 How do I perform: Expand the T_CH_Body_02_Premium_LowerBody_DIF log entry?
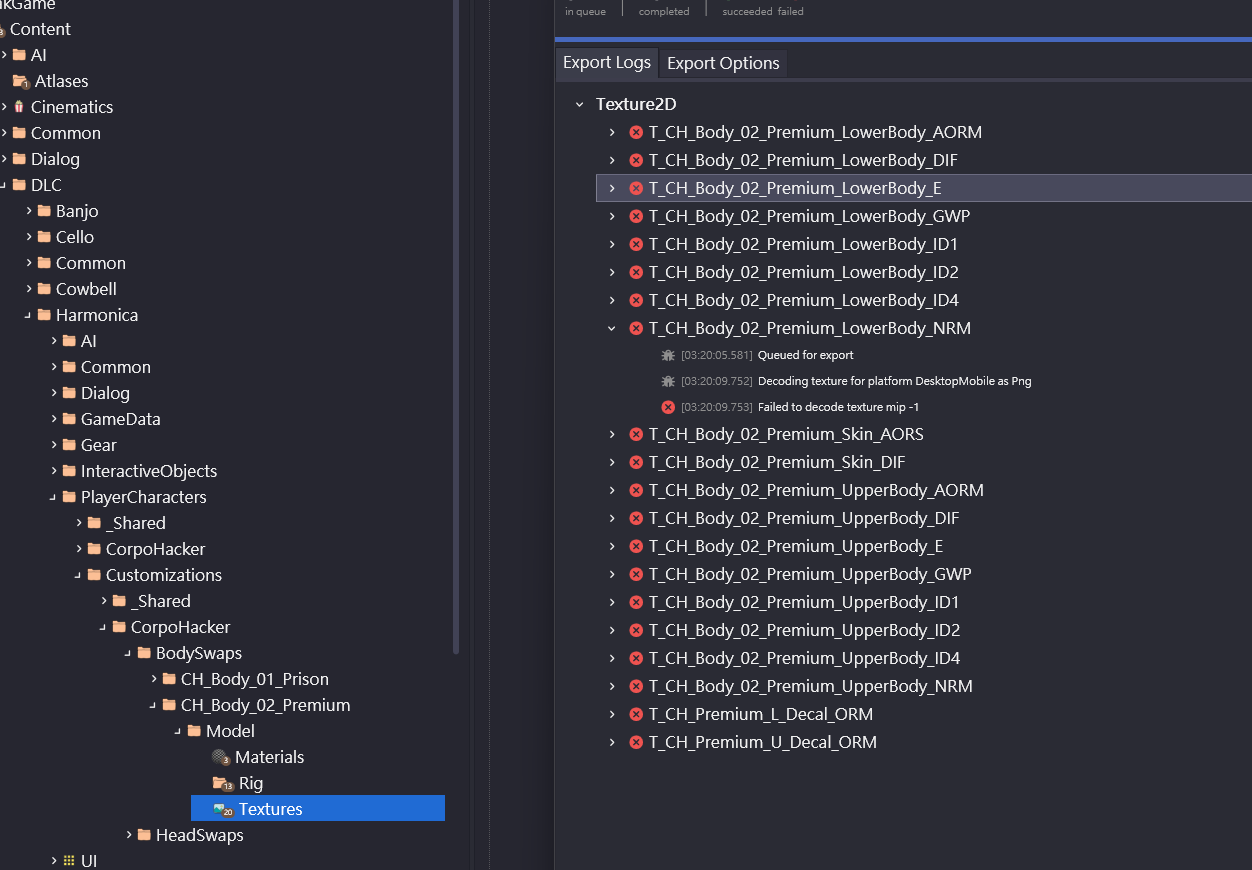[x=612, y=160]
